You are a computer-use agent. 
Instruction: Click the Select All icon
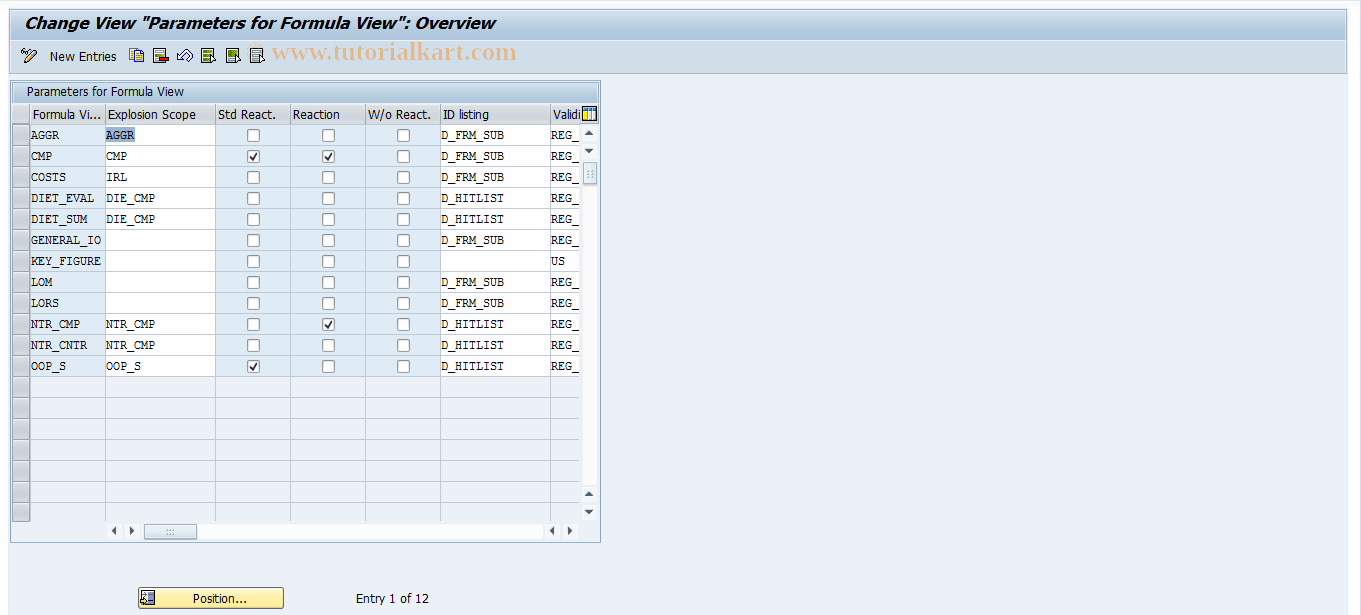(x=209, y=56)
